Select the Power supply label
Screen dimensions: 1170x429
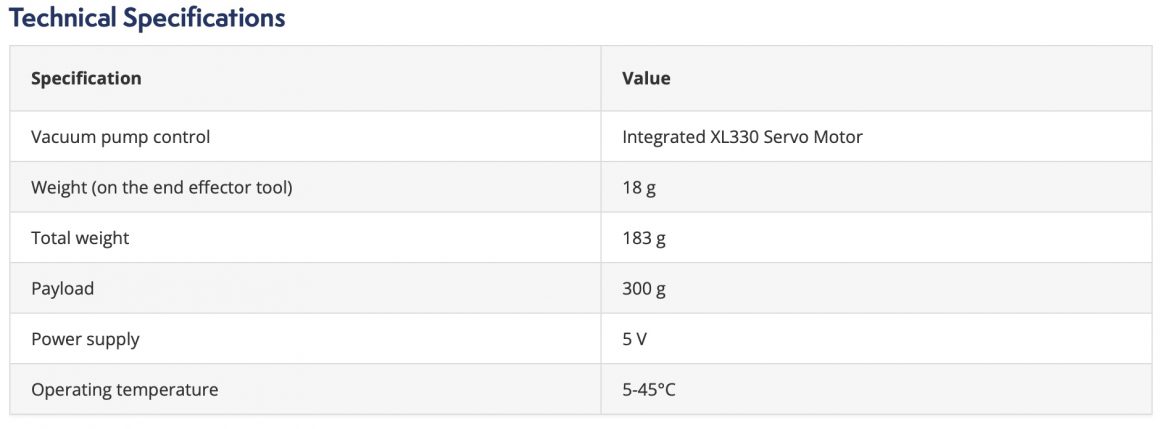click(x=85, y=339)
